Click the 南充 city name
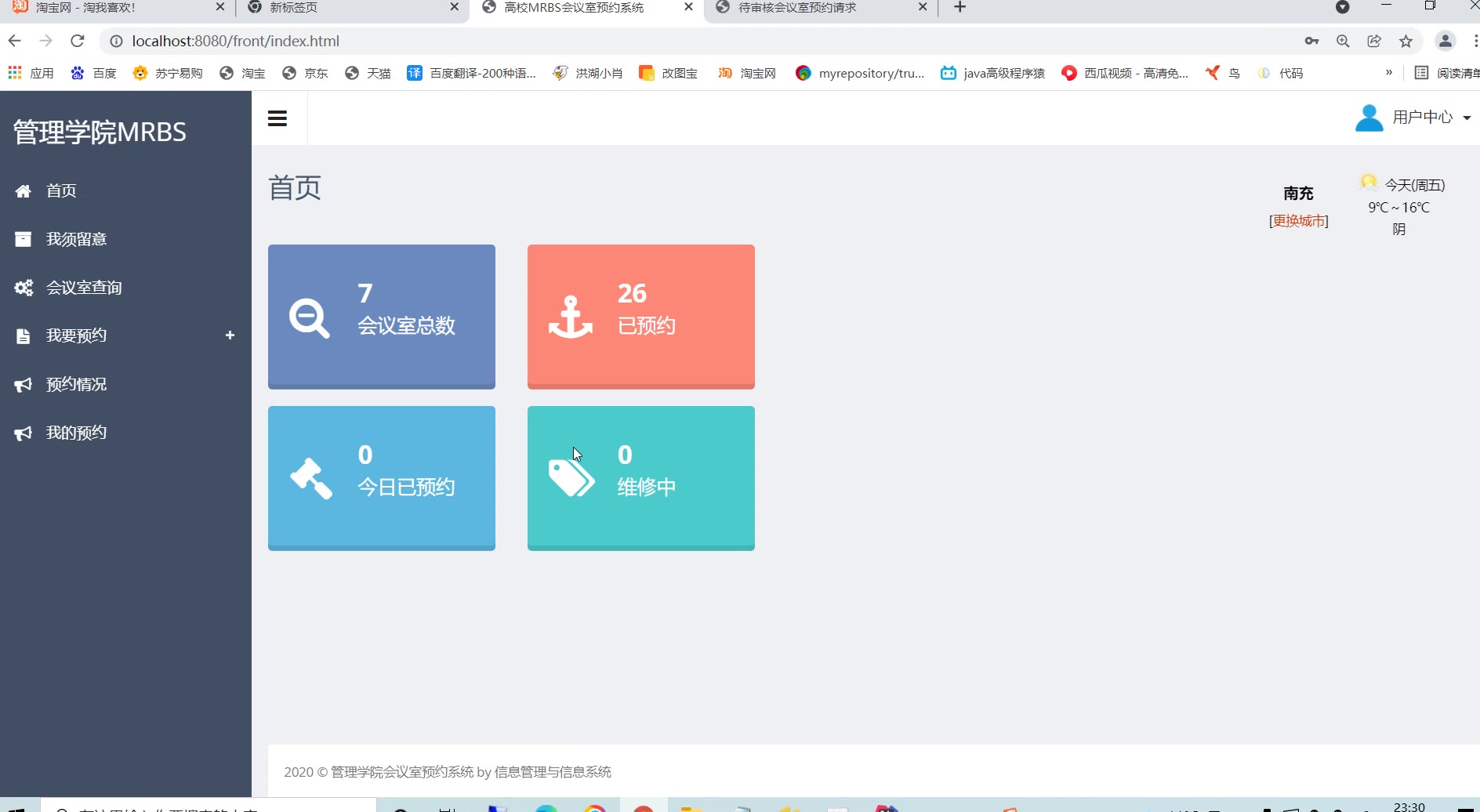 (1298, 194)
